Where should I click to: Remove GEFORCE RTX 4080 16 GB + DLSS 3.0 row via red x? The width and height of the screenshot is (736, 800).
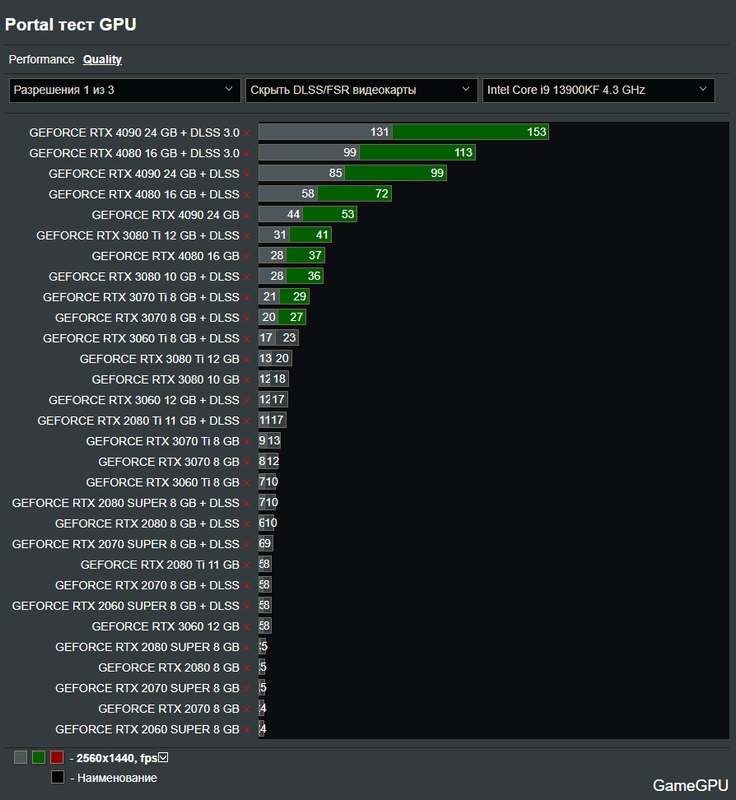247,154
